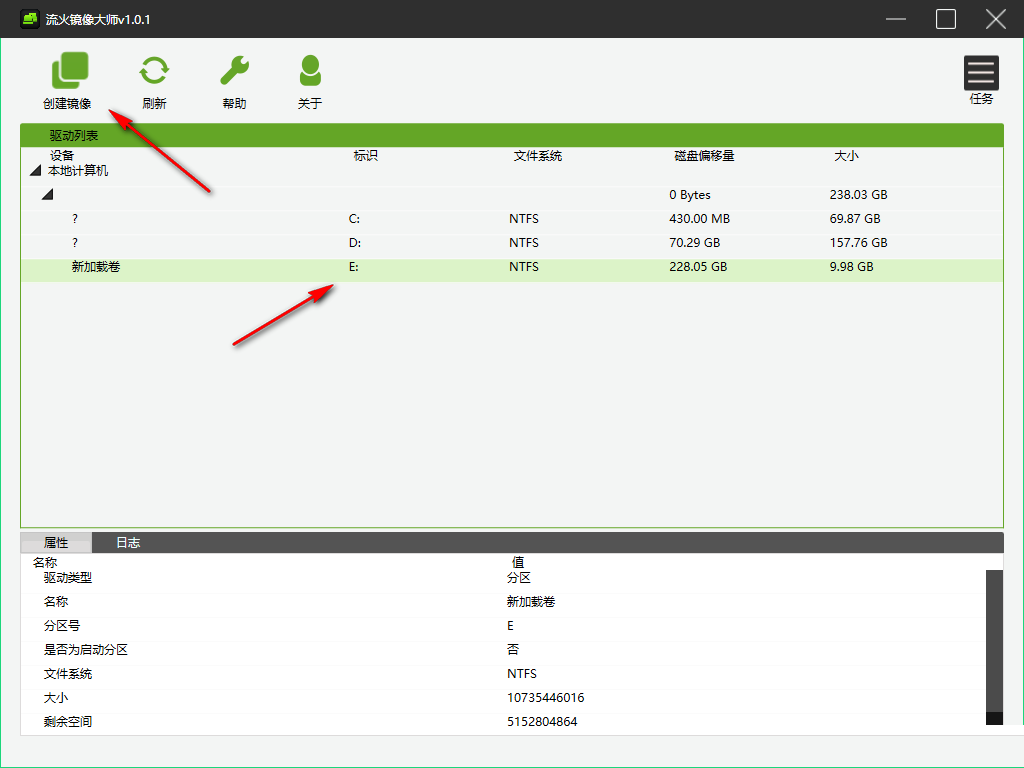Click the 名称 column header in properties
Viewport: 1024px width, 768px height.
tap(45, 562)
